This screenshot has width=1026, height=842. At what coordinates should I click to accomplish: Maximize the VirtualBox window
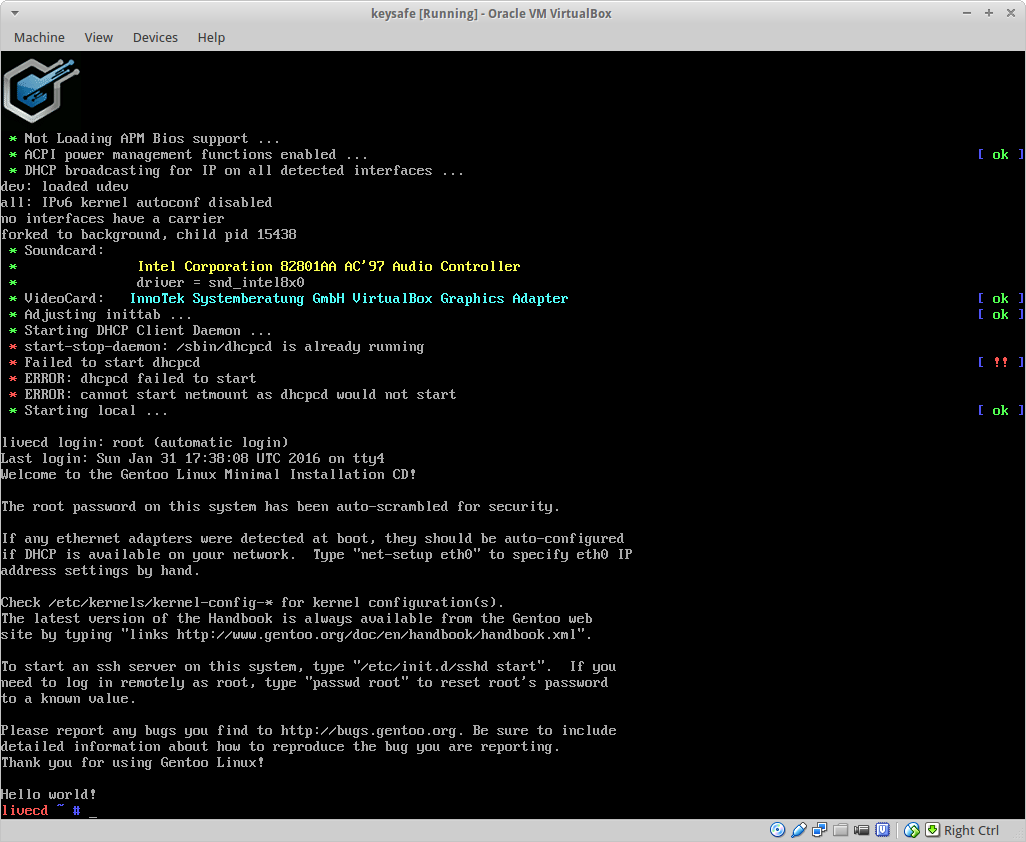pyautogui.click(x=989, y=13)
